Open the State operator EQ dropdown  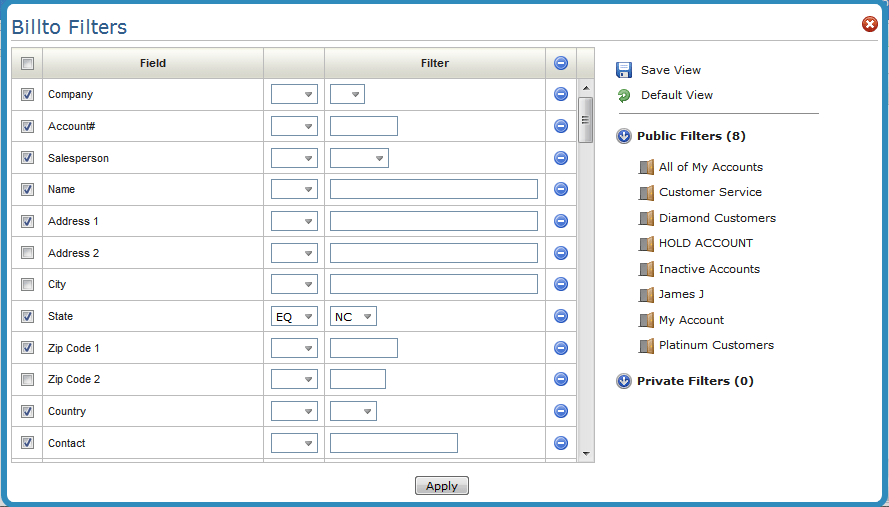point(294,317)
